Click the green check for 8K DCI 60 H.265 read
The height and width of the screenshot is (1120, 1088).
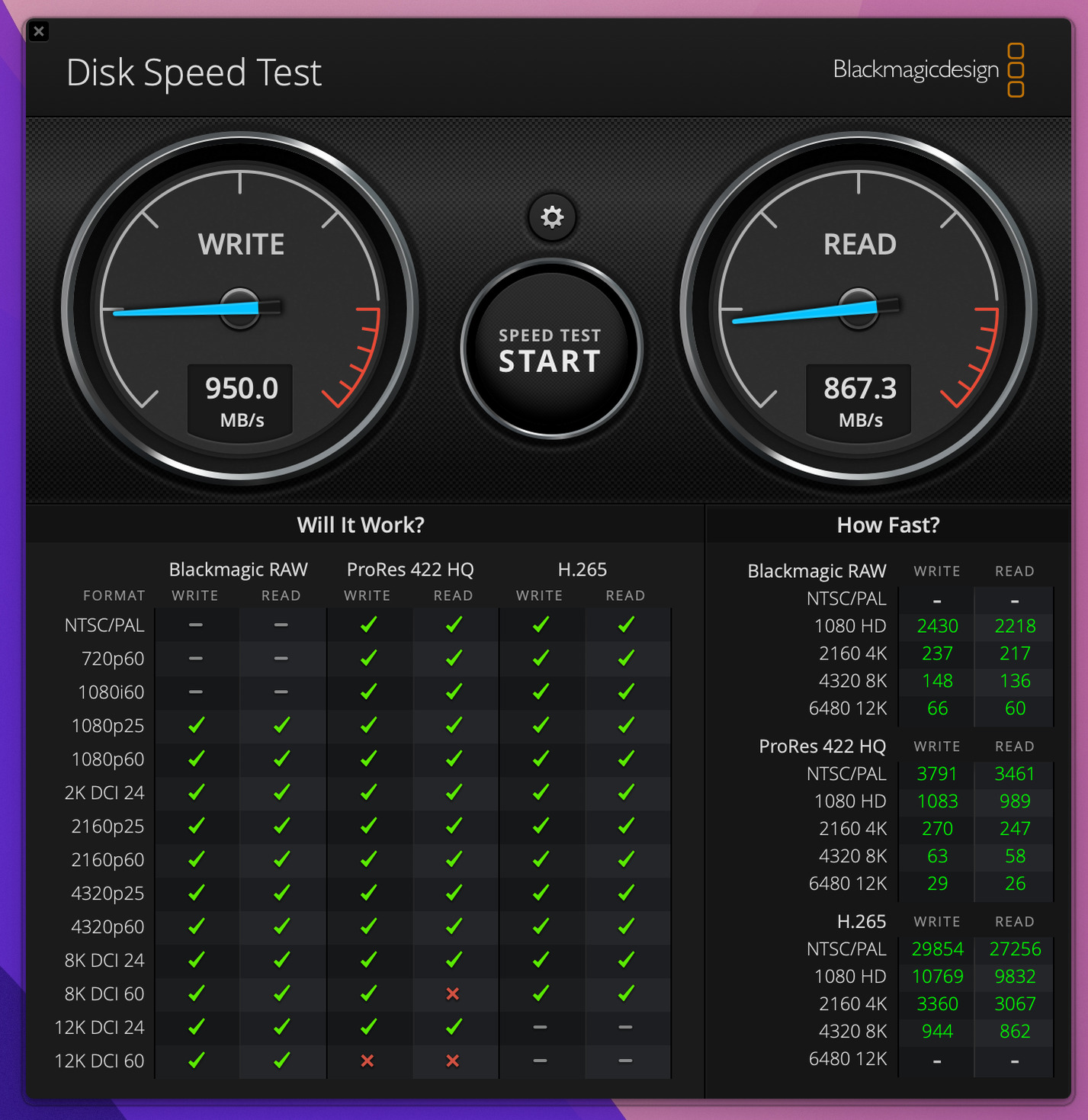pyautogui.click(x=626, y=993)
